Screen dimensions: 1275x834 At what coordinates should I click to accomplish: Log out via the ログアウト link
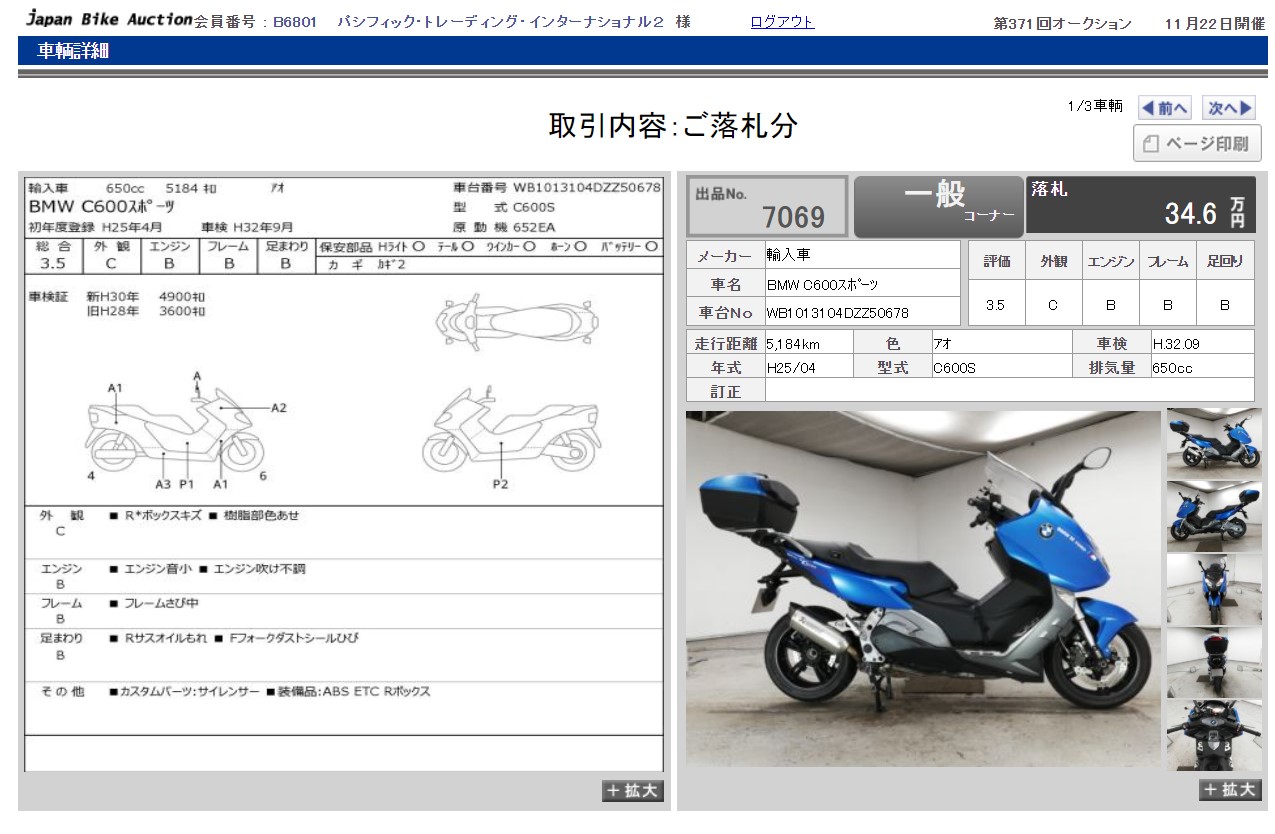coord(782,22)
